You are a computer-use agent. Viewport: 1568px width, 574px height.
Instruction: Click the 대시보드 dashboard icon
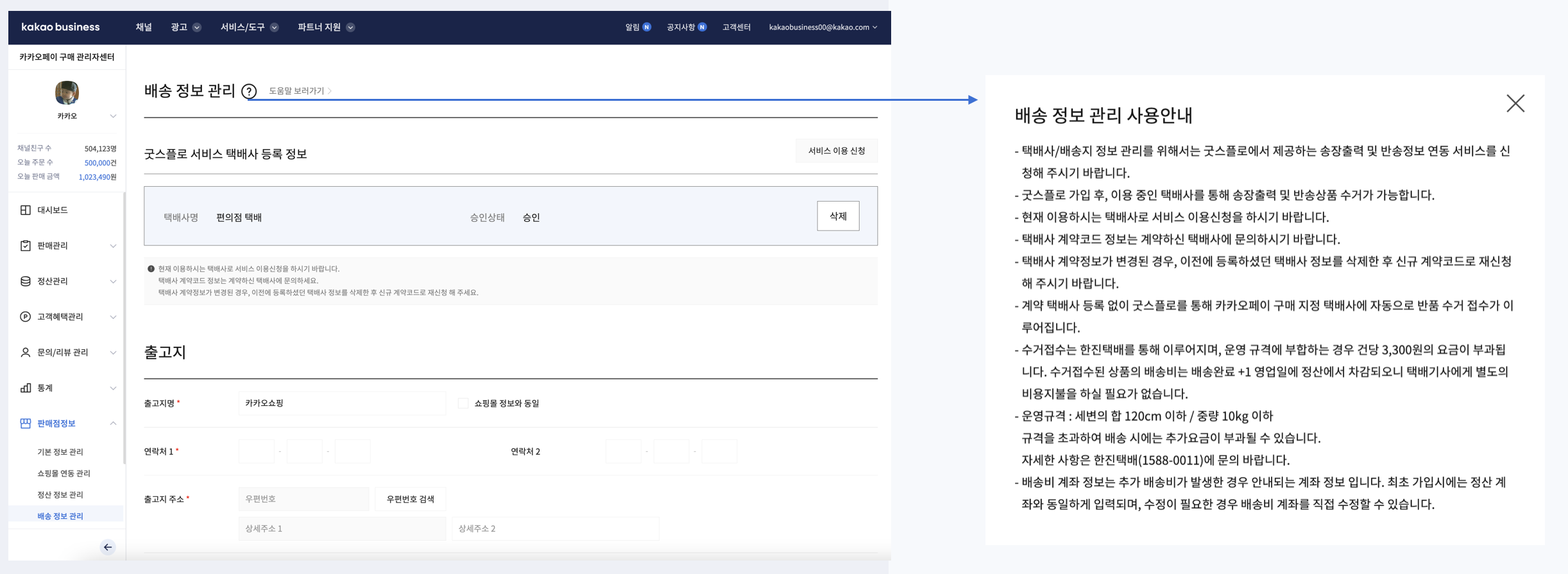(26, 210)
